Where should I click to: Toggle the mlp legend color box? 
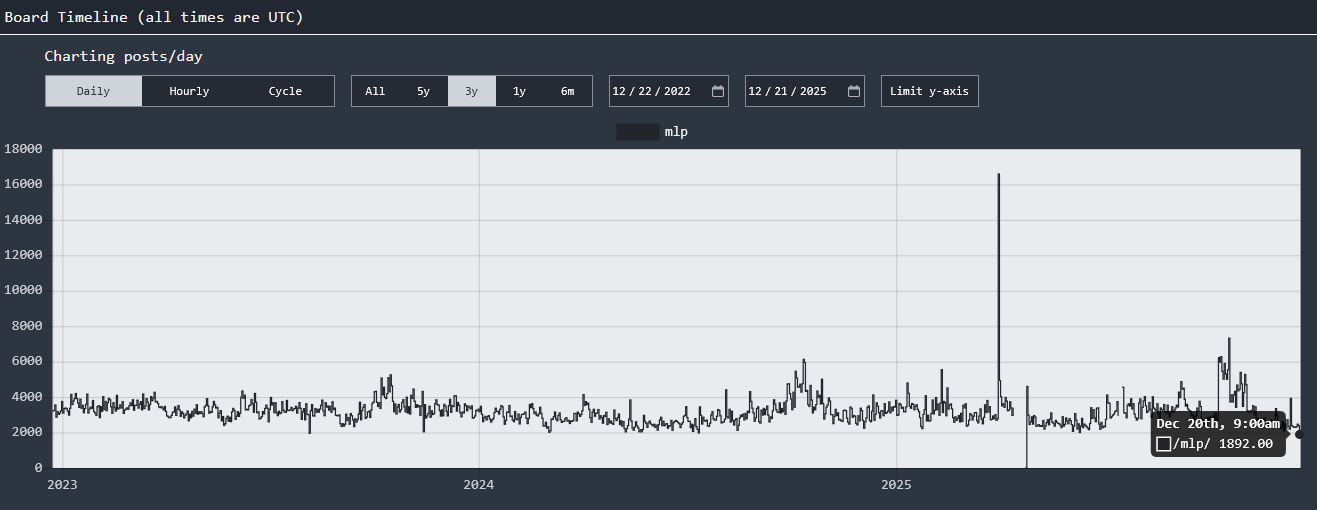(638, 132)
